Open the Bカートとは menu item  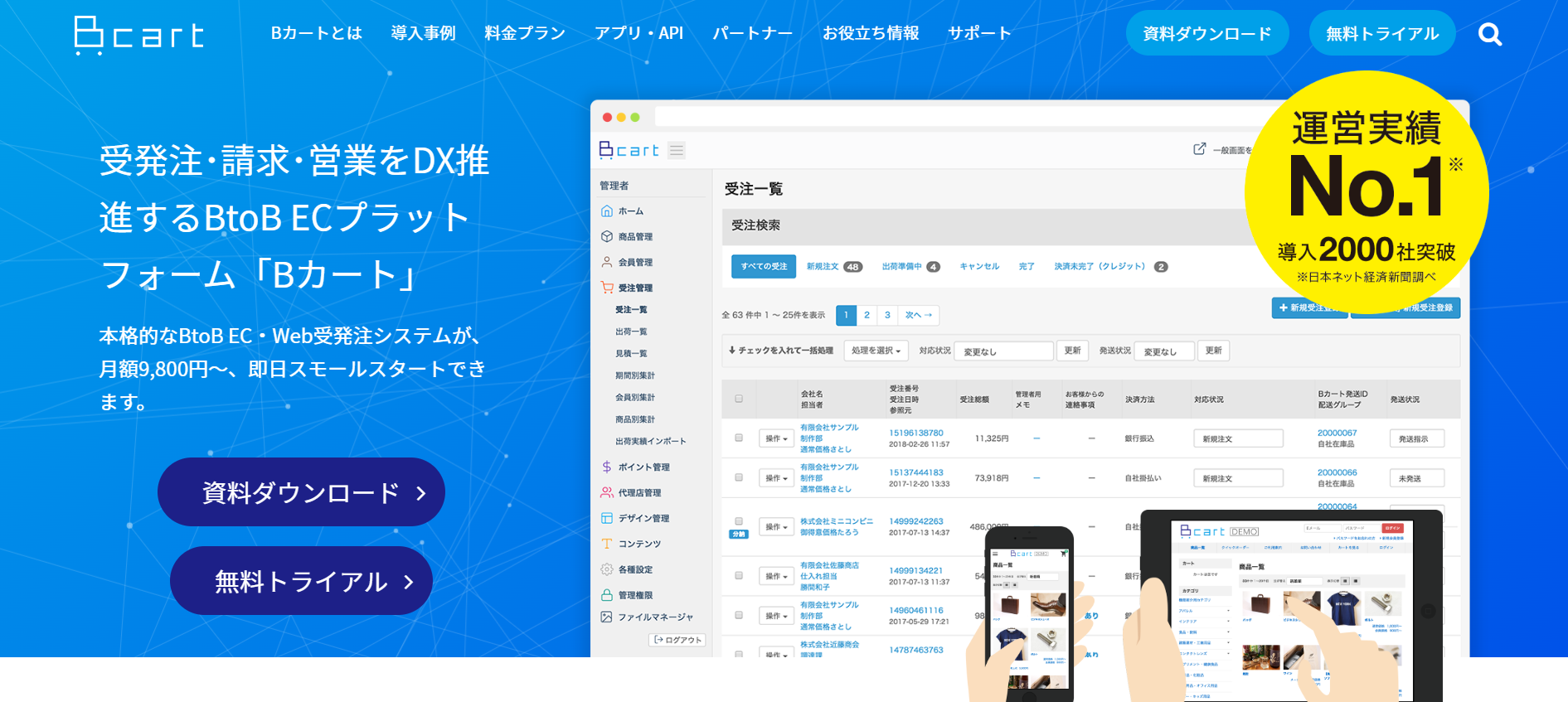317,33
